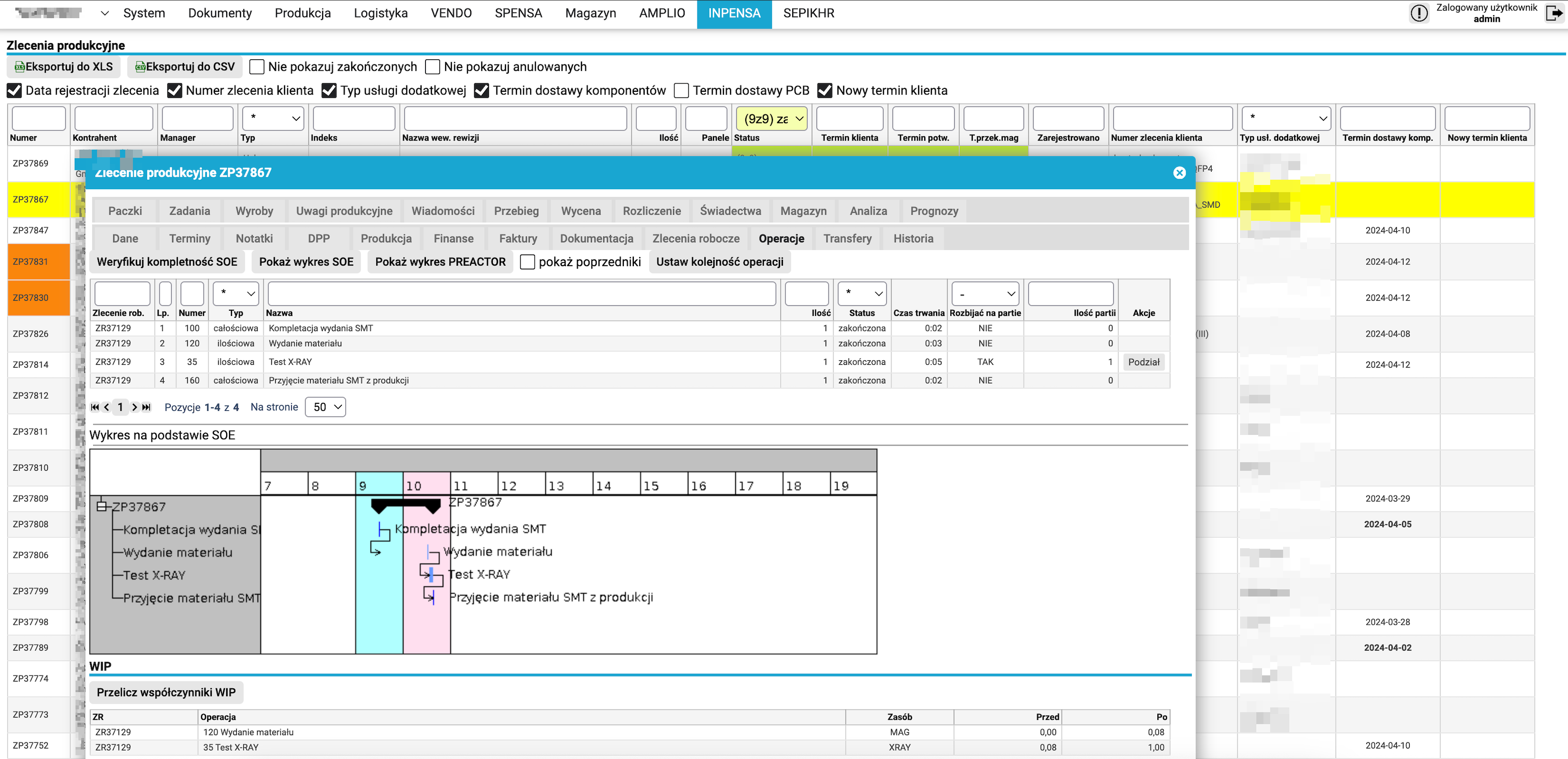Viewport: 1568px width, 759px height.
Task: Switch to the Prognozy tab
Action: pos(934,211)
